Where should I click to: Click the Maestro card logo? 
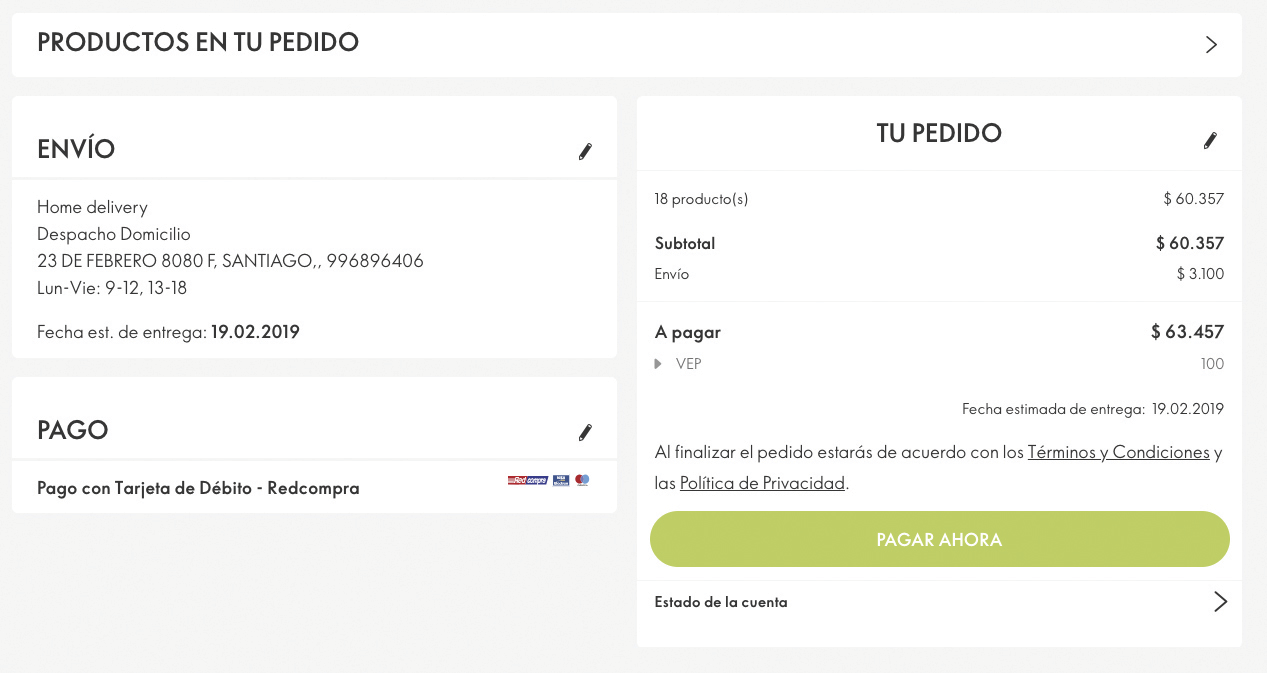click(582, 481)
